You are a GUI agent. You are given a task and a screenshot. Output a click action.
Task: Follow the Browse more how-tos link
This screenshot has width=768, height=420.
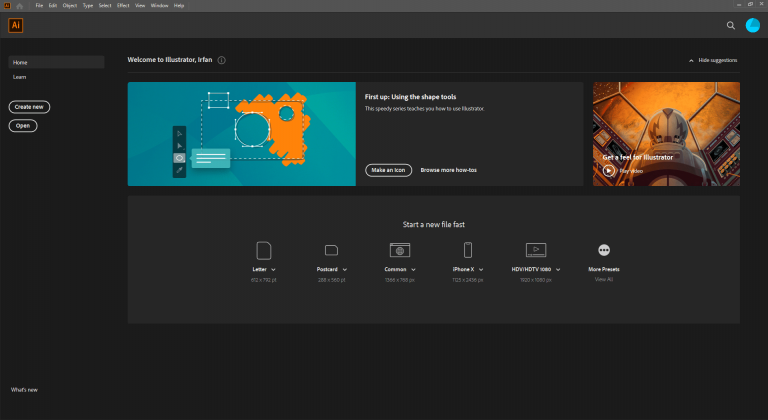click(449, 170)
